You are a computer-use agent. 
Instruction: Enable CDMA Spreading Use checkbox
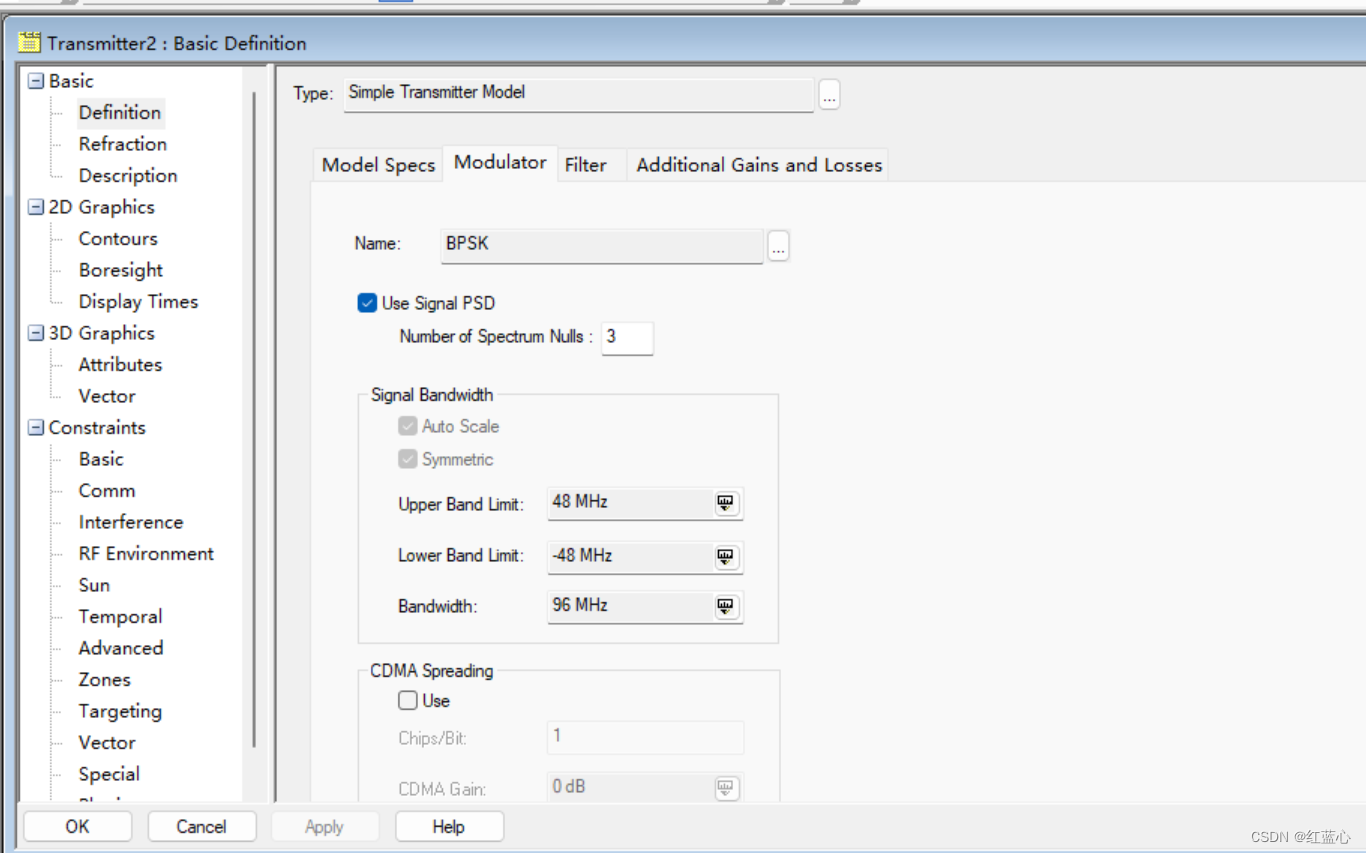(407, 700)
